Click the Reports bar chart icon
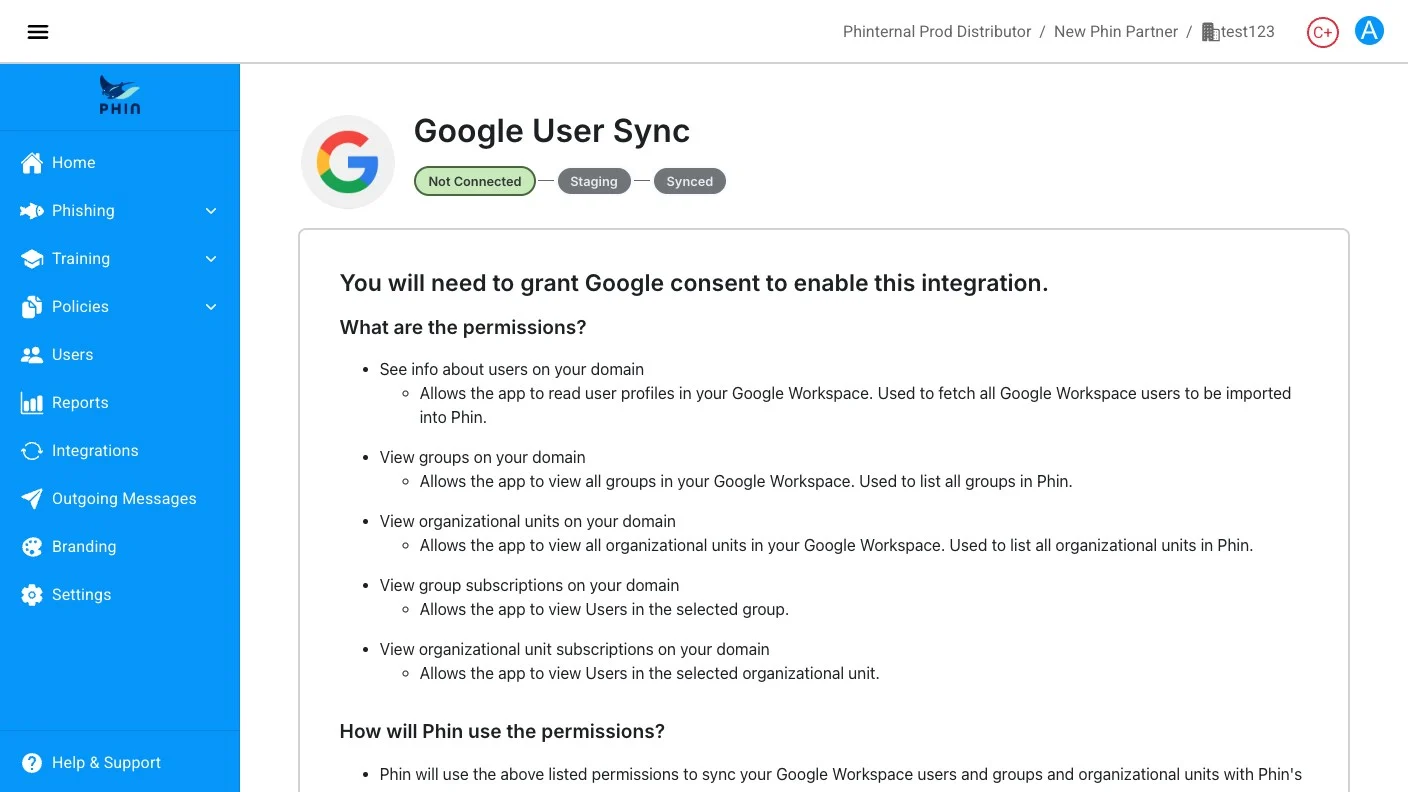Viewport: 1408px width, 792px height. point(32,403)
